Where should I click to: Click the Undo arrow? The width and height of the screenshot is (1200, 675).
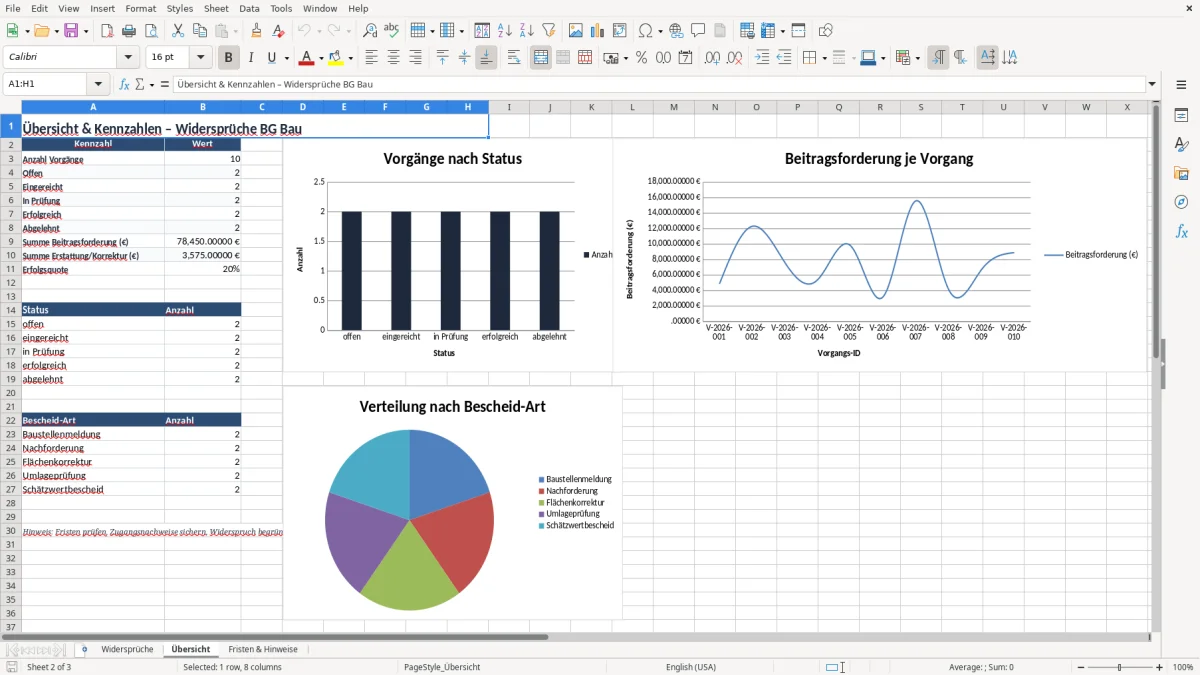[304, 31]
